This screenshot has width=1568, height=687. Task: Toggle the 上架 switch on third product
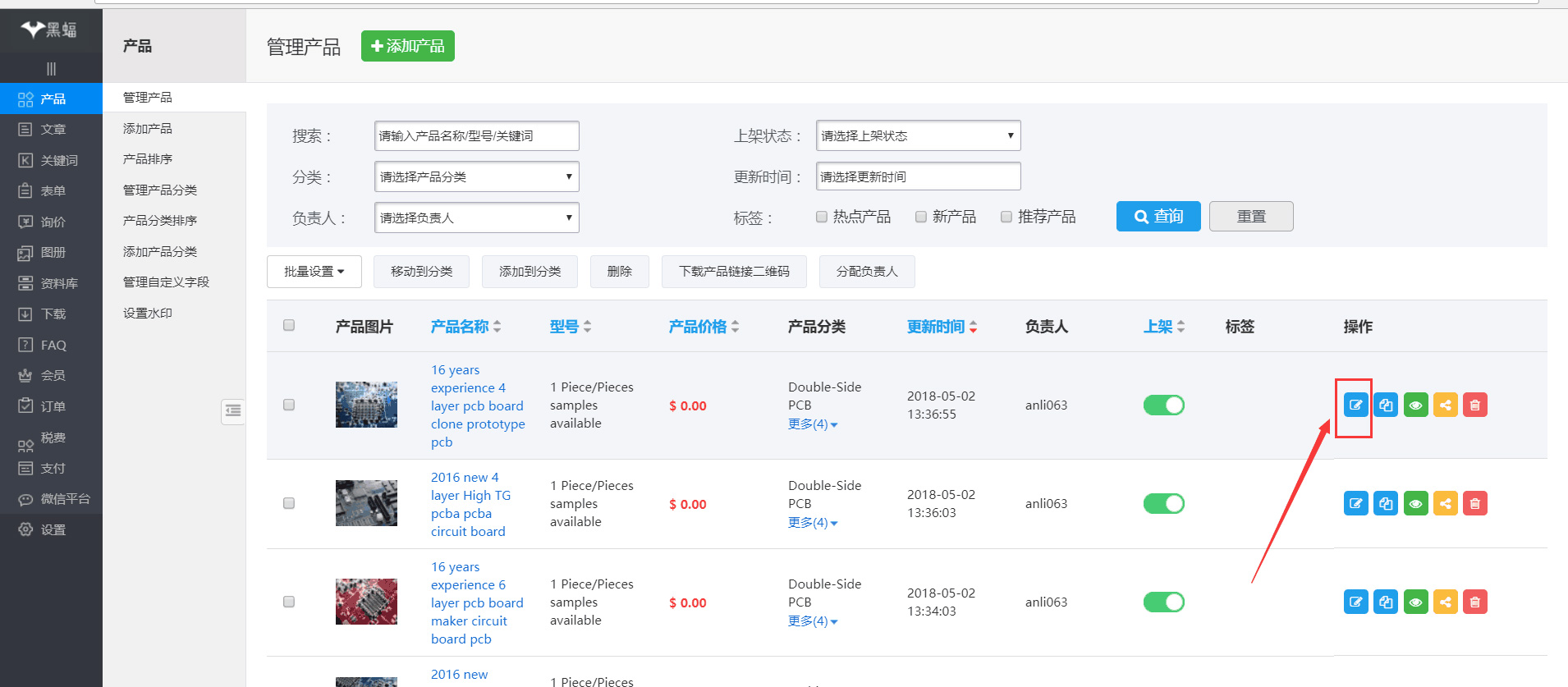(1163, 602)
